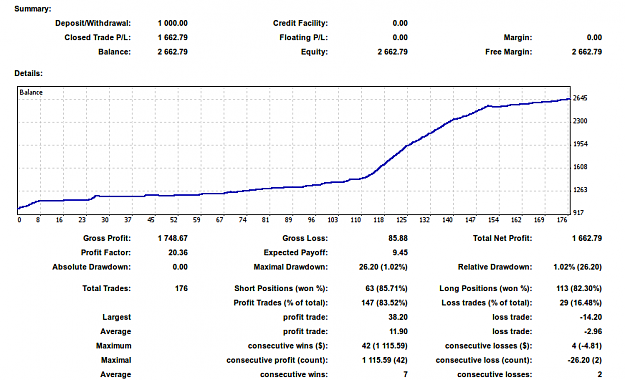Select the Free Margin label

pyautogui.click(x=509, y=52)
